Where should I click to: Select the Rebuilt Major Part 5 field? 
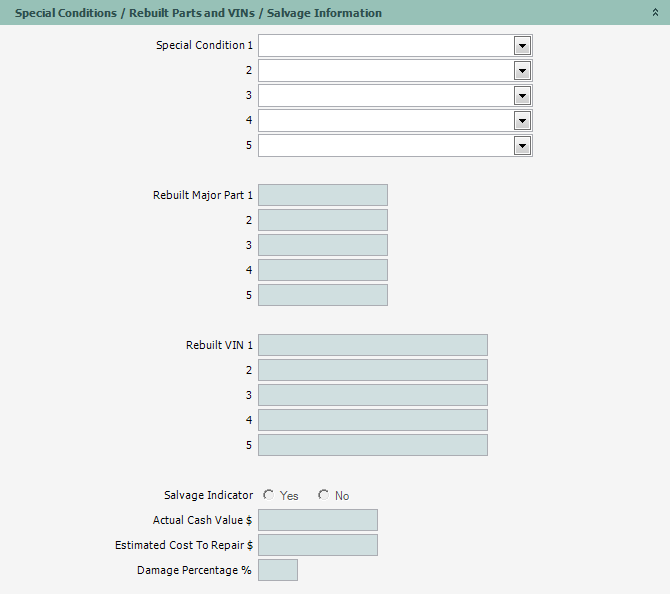(x=323, y=295)
